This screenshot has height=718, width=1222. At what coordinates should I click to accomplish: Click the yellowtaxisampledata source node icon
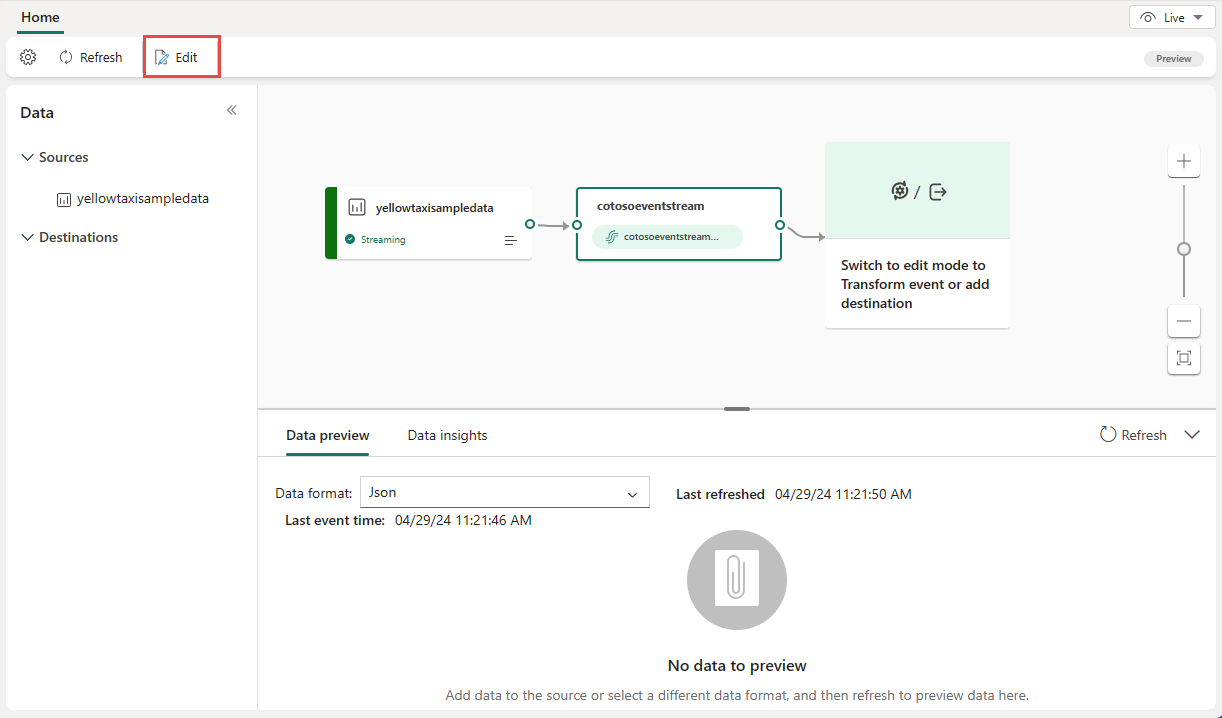357,207
